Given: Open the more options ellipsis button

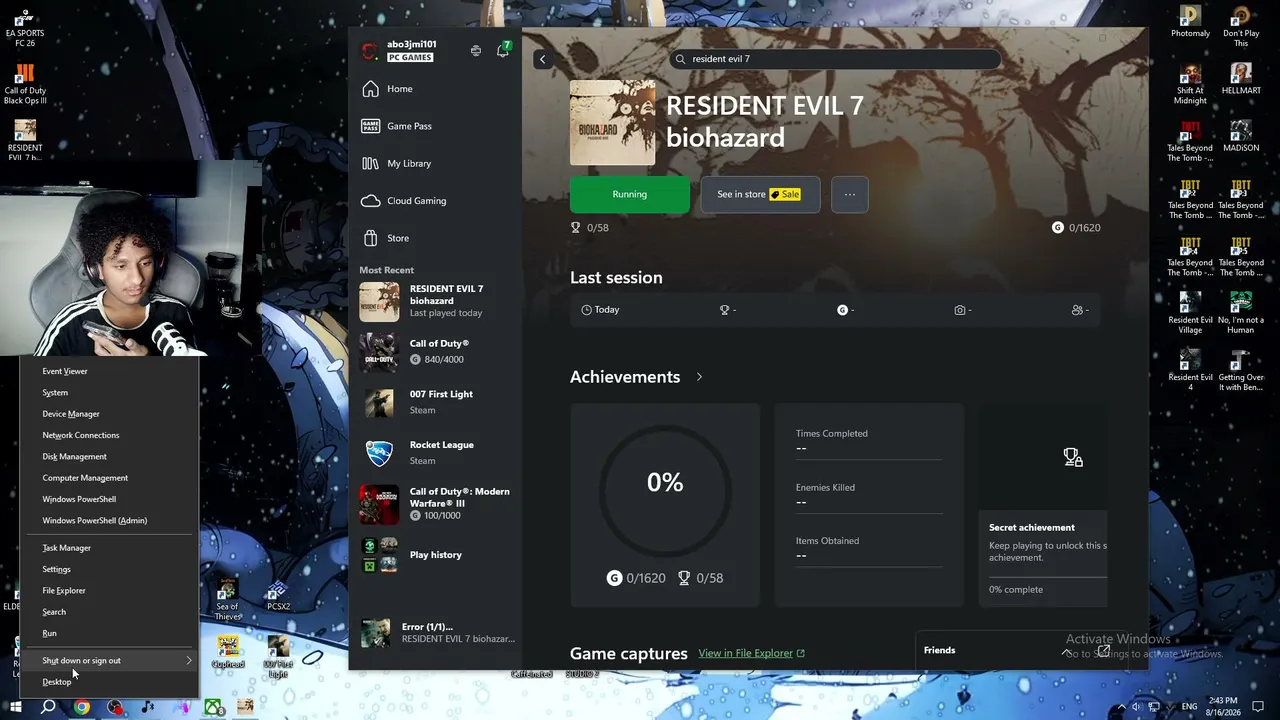Looking at the screenshot, I should (850, 195).
